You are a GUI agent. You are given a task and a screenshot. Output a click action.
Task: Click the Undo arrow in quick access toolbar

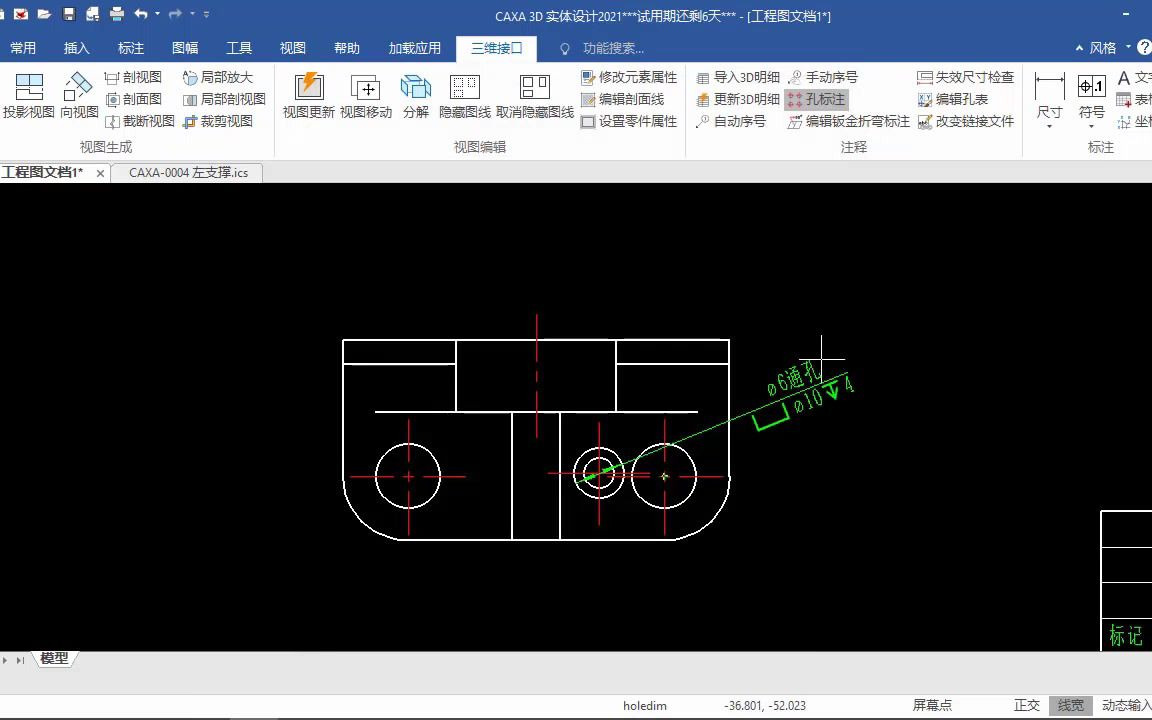click(x=141, y=13)
